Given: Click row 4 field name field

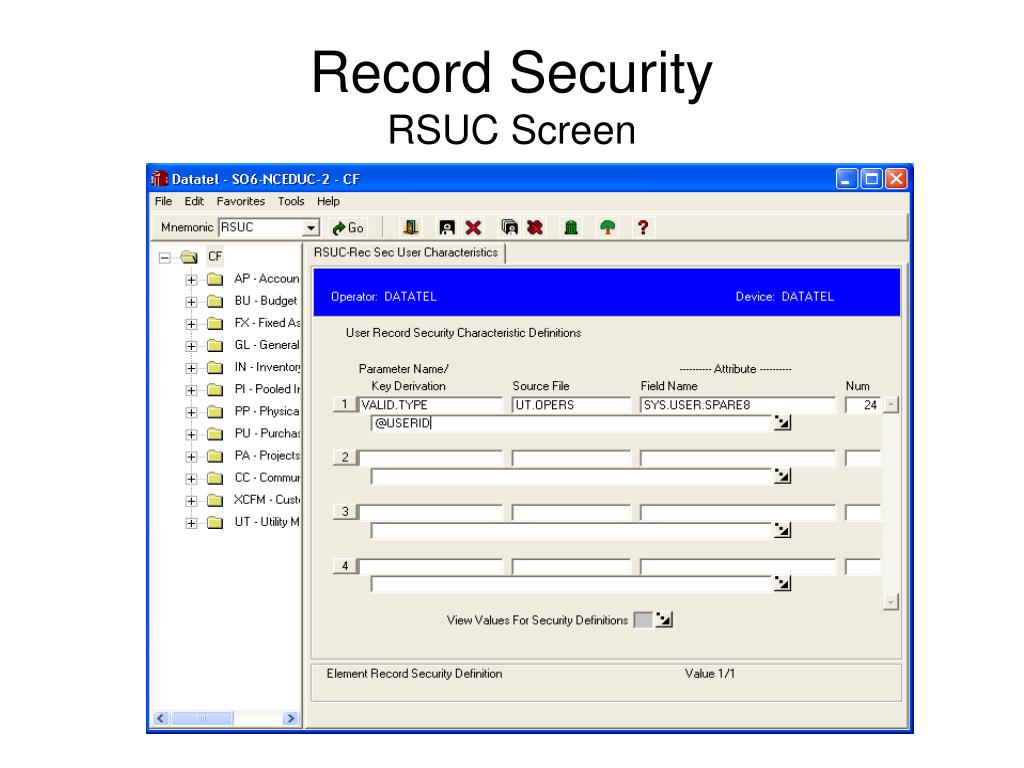Looking at the screenshot, I should pos(737,566).
